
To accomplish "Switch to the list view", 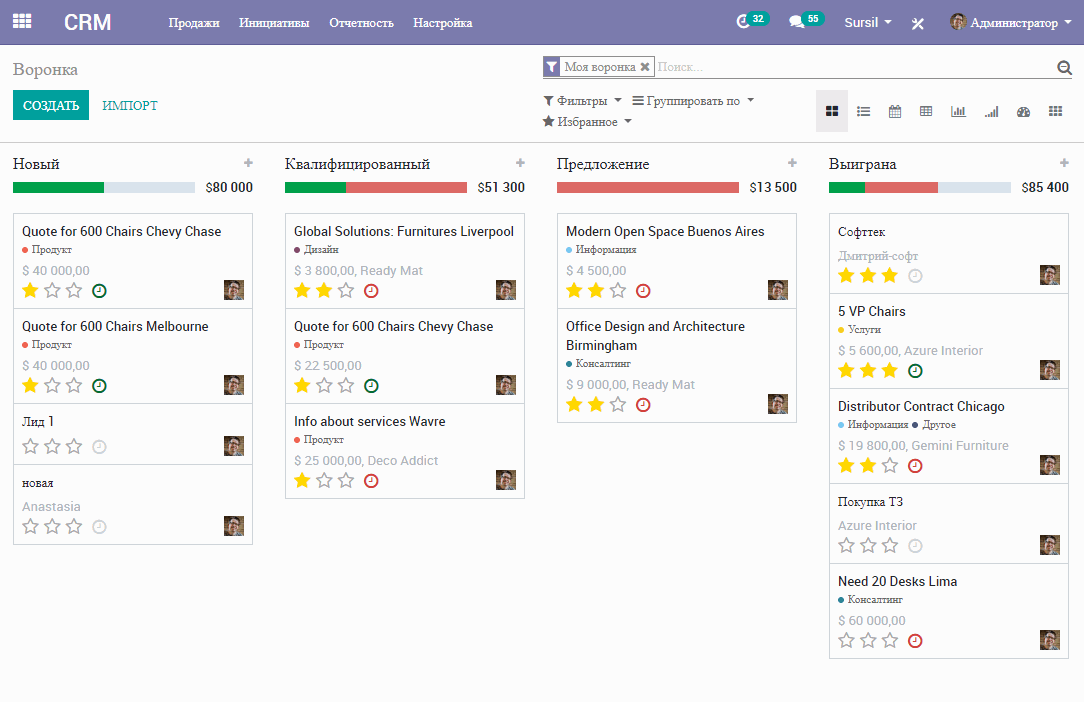I will pos(863,111).
